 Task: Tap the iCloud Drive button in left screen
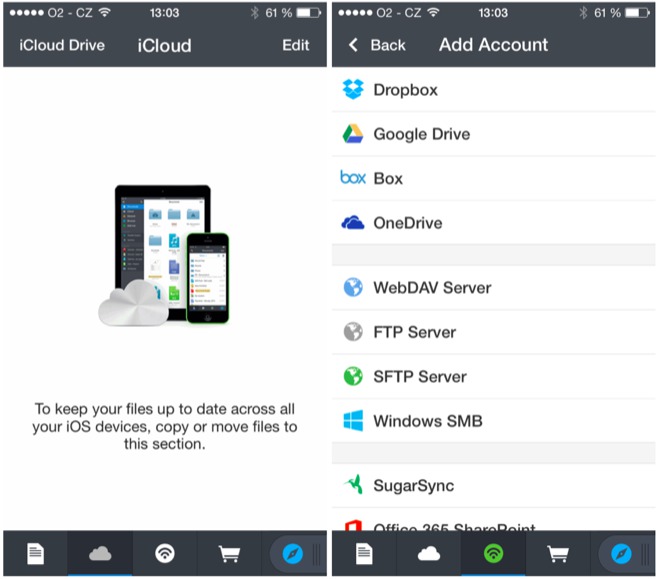tap(62, 45)
